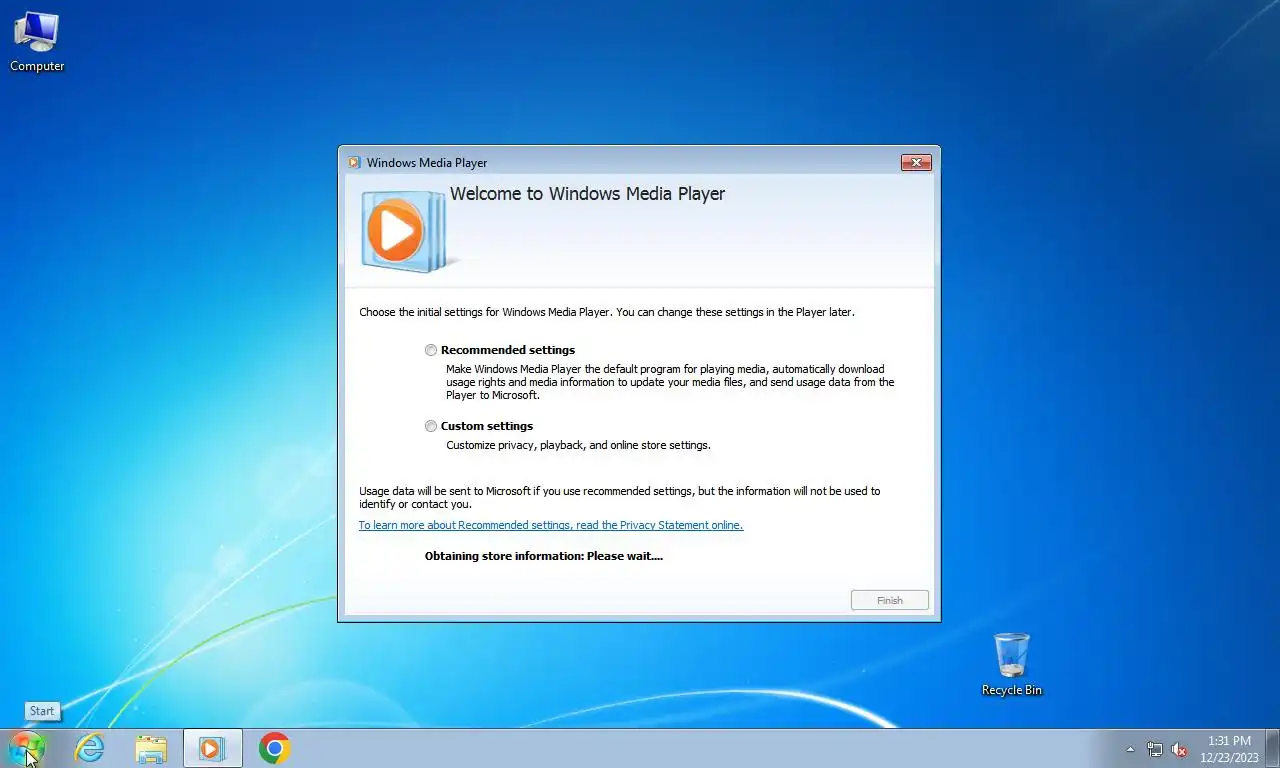Show hidden tray icons arrow
The image size is (1280, 768).
click(x=1130, y=749)
